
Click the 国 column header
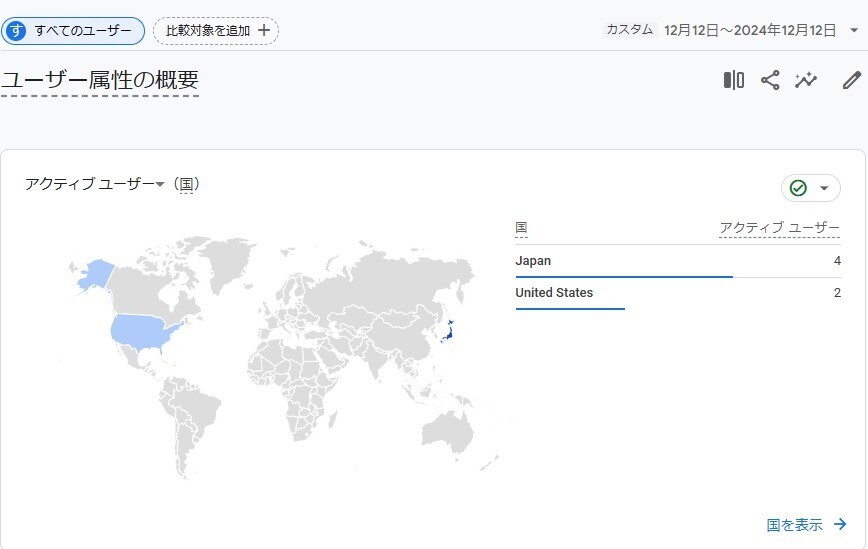[x=521, y=228]
